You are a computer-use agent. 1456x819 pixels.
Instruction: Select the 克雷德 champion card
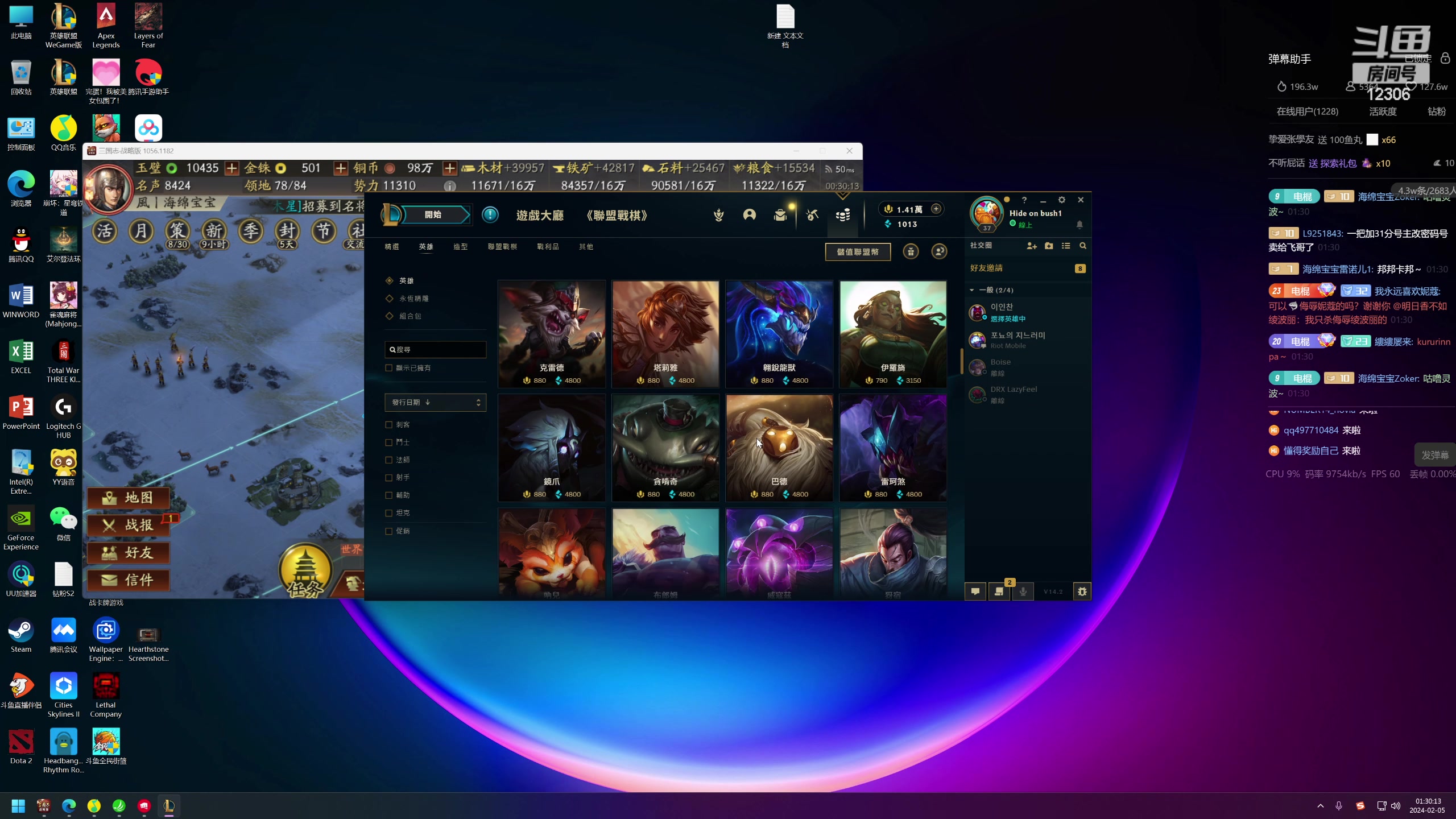point(552,334)
